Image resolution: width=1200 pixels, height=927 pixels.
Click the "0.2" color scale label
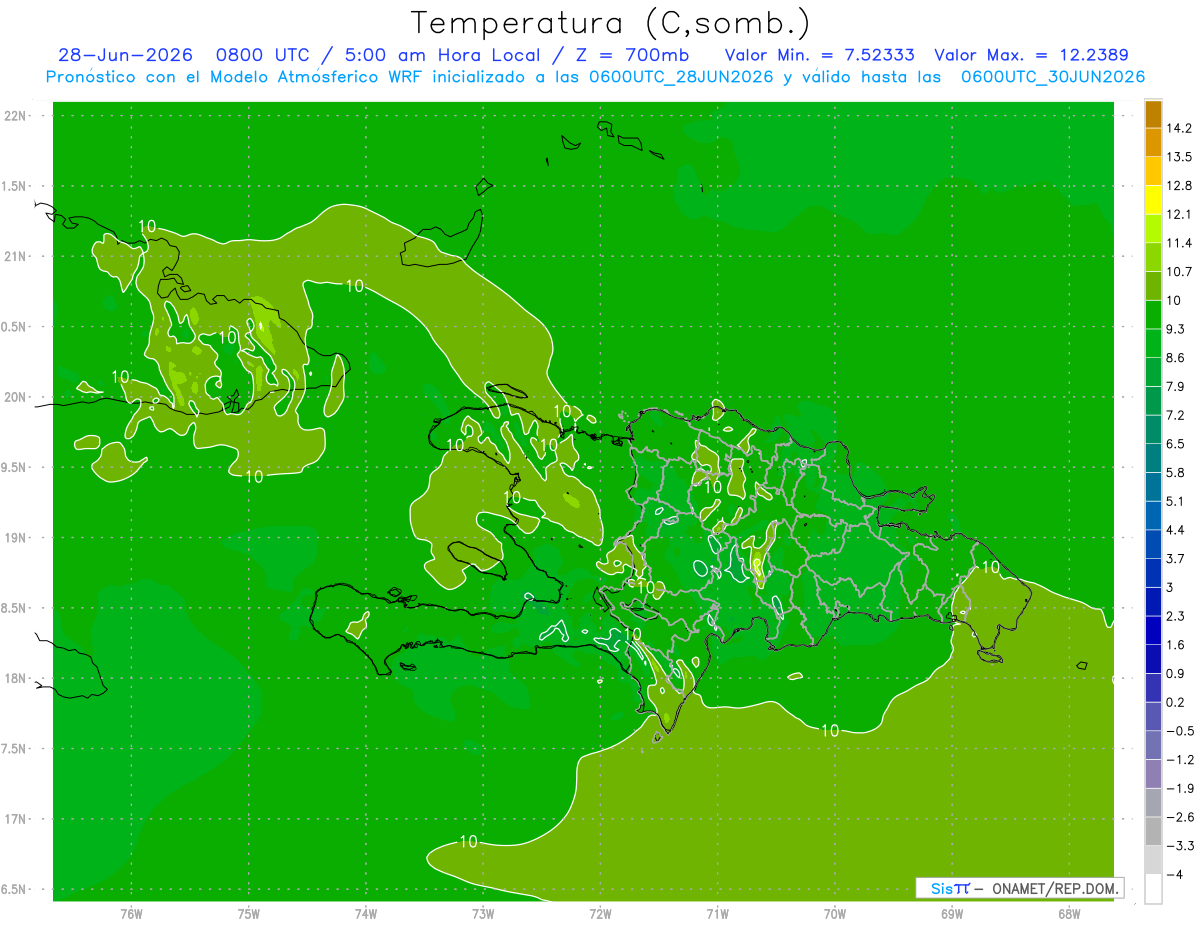(x=1175, y=703)
